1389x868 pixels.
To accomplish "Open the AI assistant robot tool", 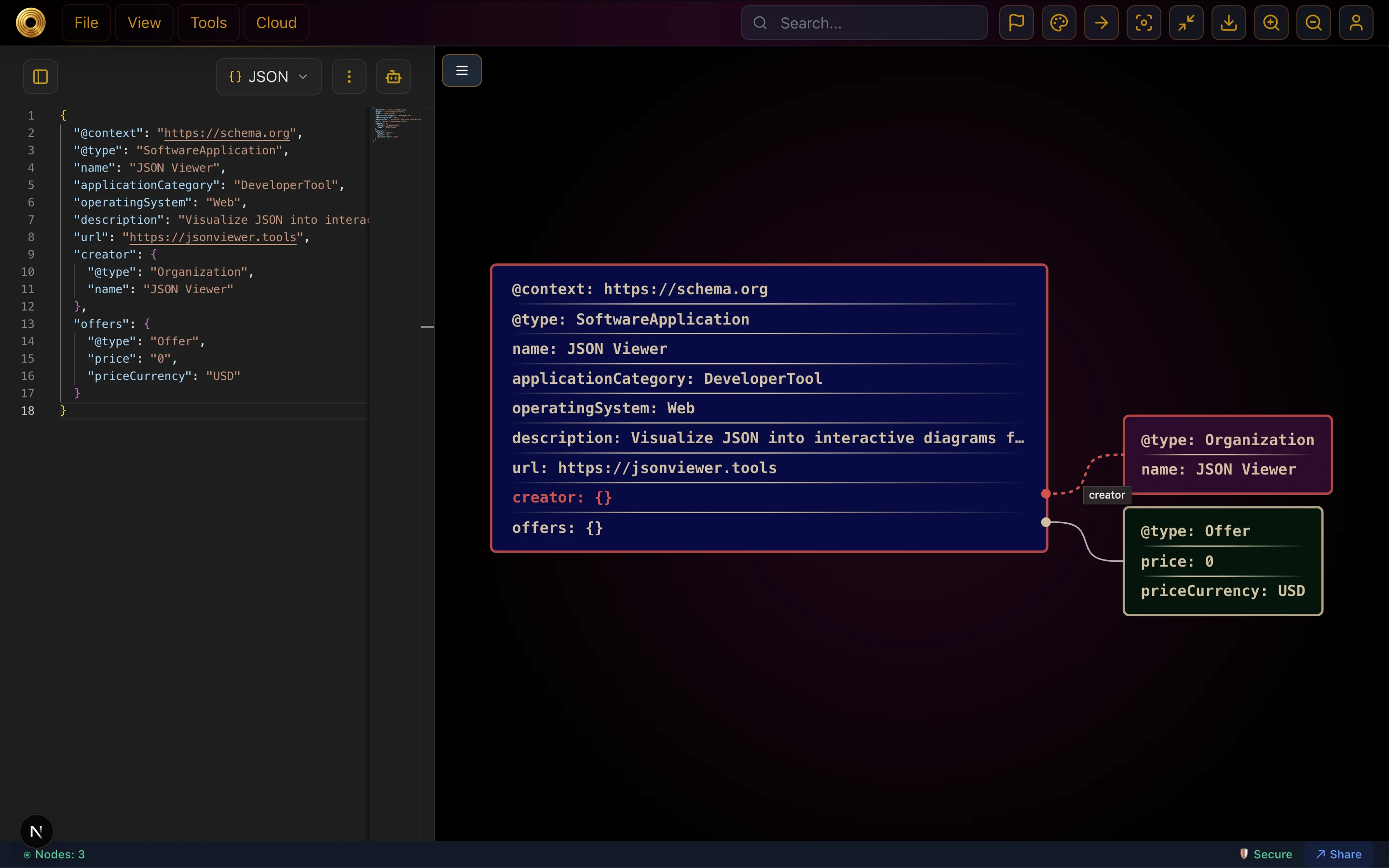I will (393, 76).
